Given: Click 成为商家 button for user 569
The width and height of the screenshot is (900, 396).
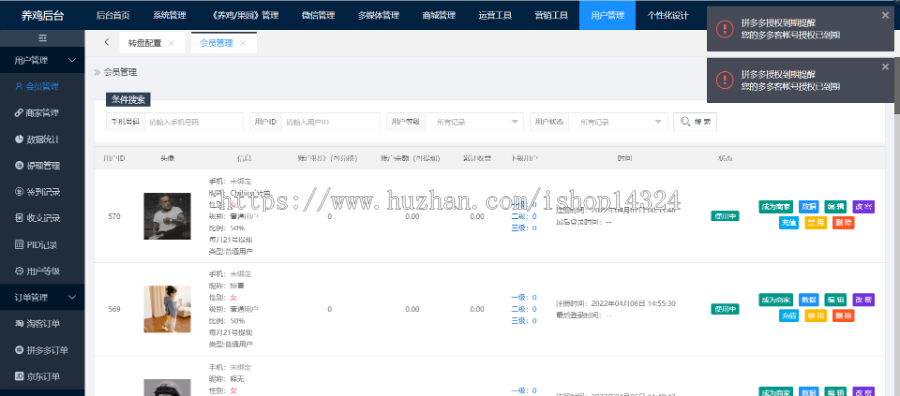Looking at the screenshot, I should pyautogui.click(x=775, y=300).
